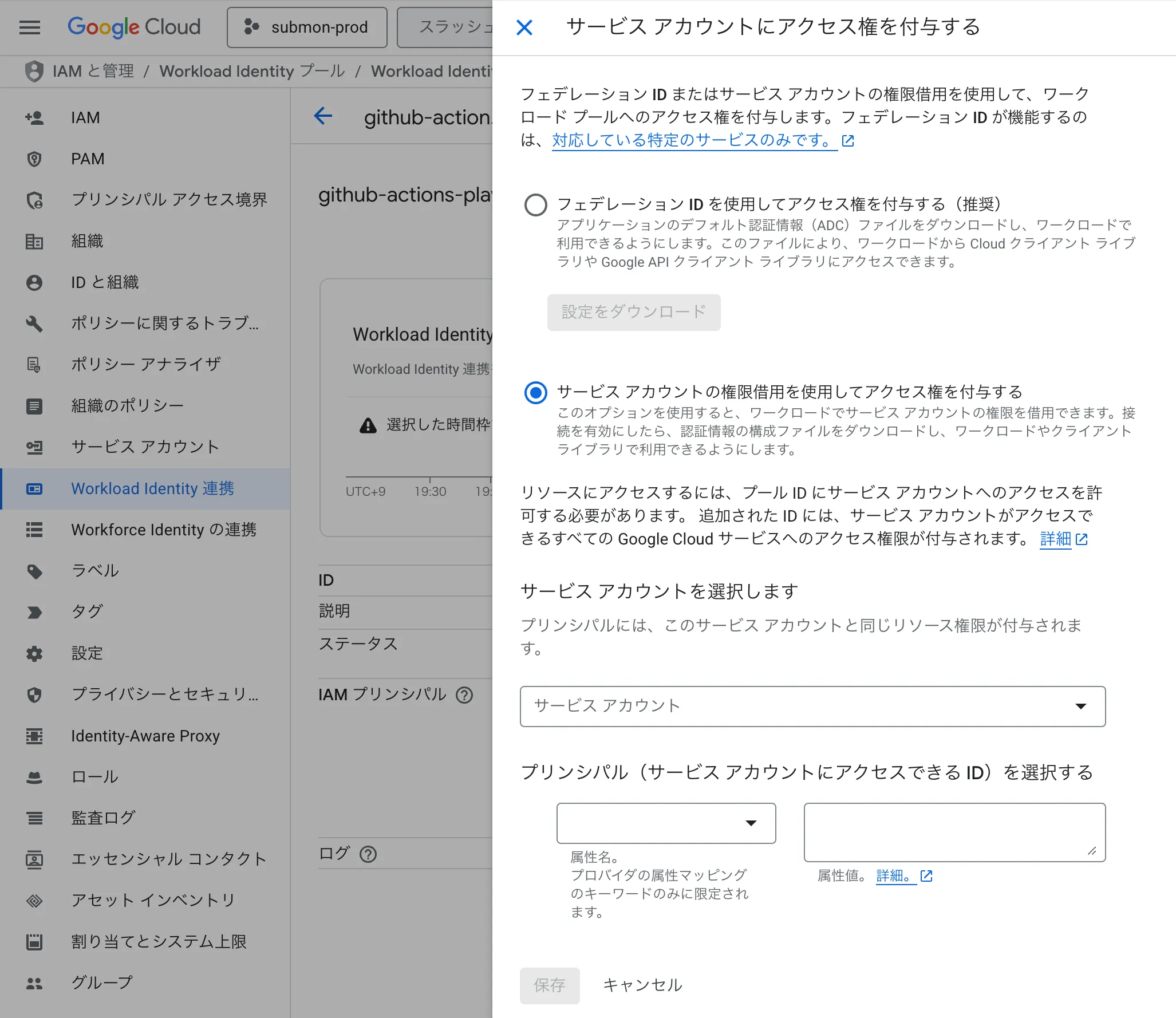Click the ログ help question icon
This screenshot has width=1176, height=1018.
(x=368, y=854)
